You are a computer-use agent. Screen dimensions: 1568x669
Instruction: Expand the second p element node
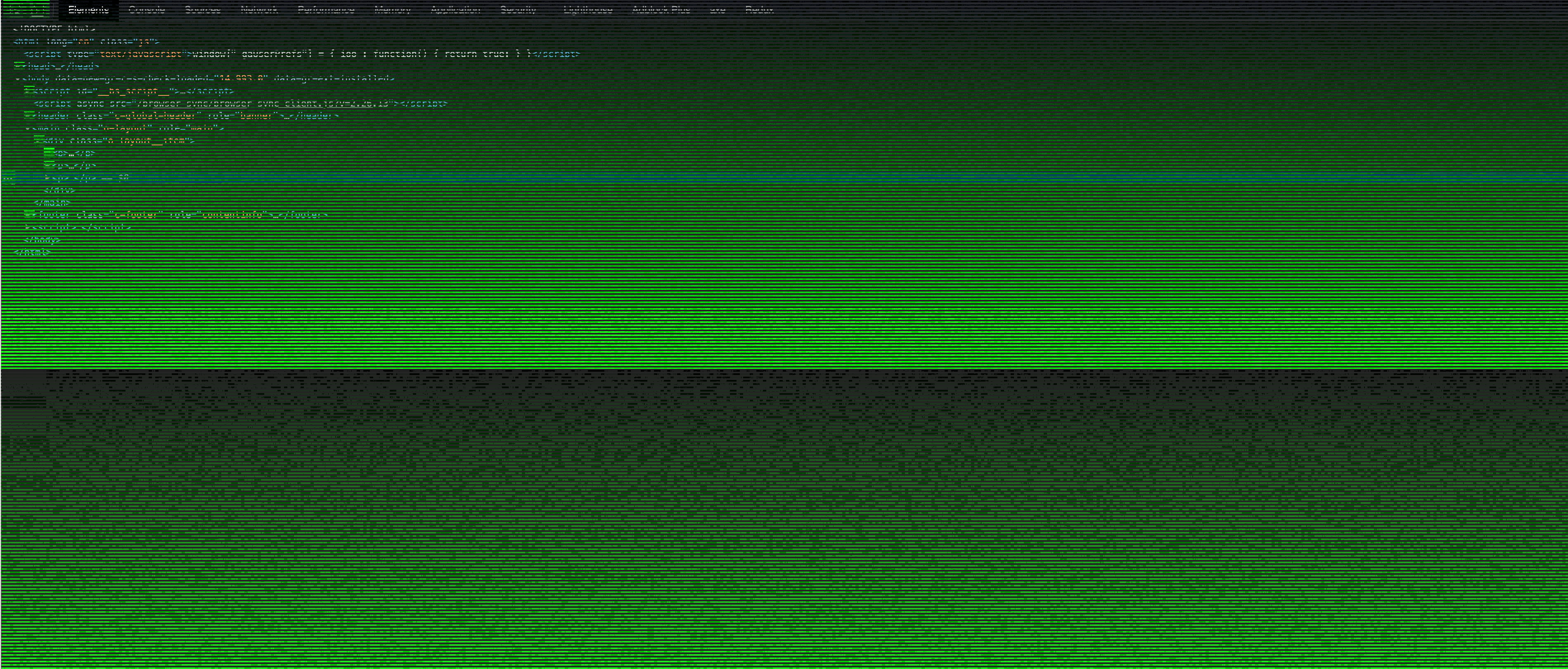48,166
